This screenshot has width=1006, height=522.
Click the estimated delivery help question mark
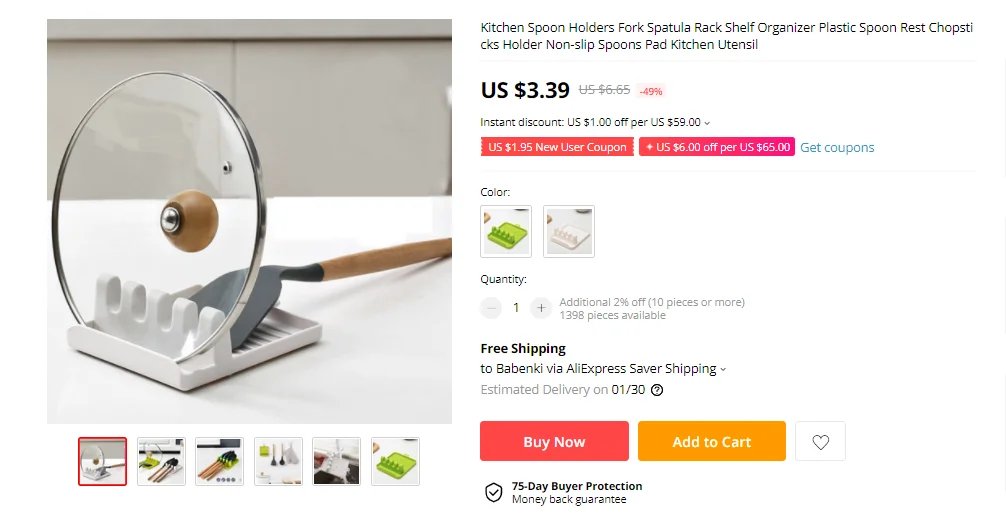[x=657, y=390]
